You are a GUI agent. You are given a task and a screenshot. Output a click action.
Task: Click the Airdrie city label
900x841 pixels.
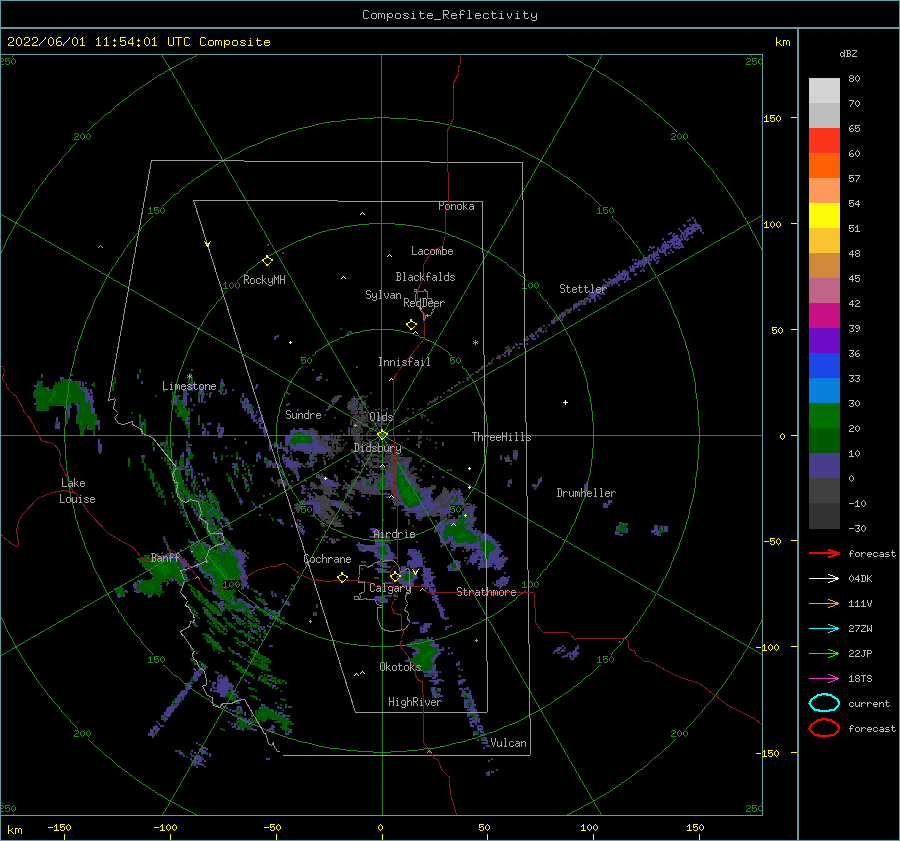pos(394,534)
